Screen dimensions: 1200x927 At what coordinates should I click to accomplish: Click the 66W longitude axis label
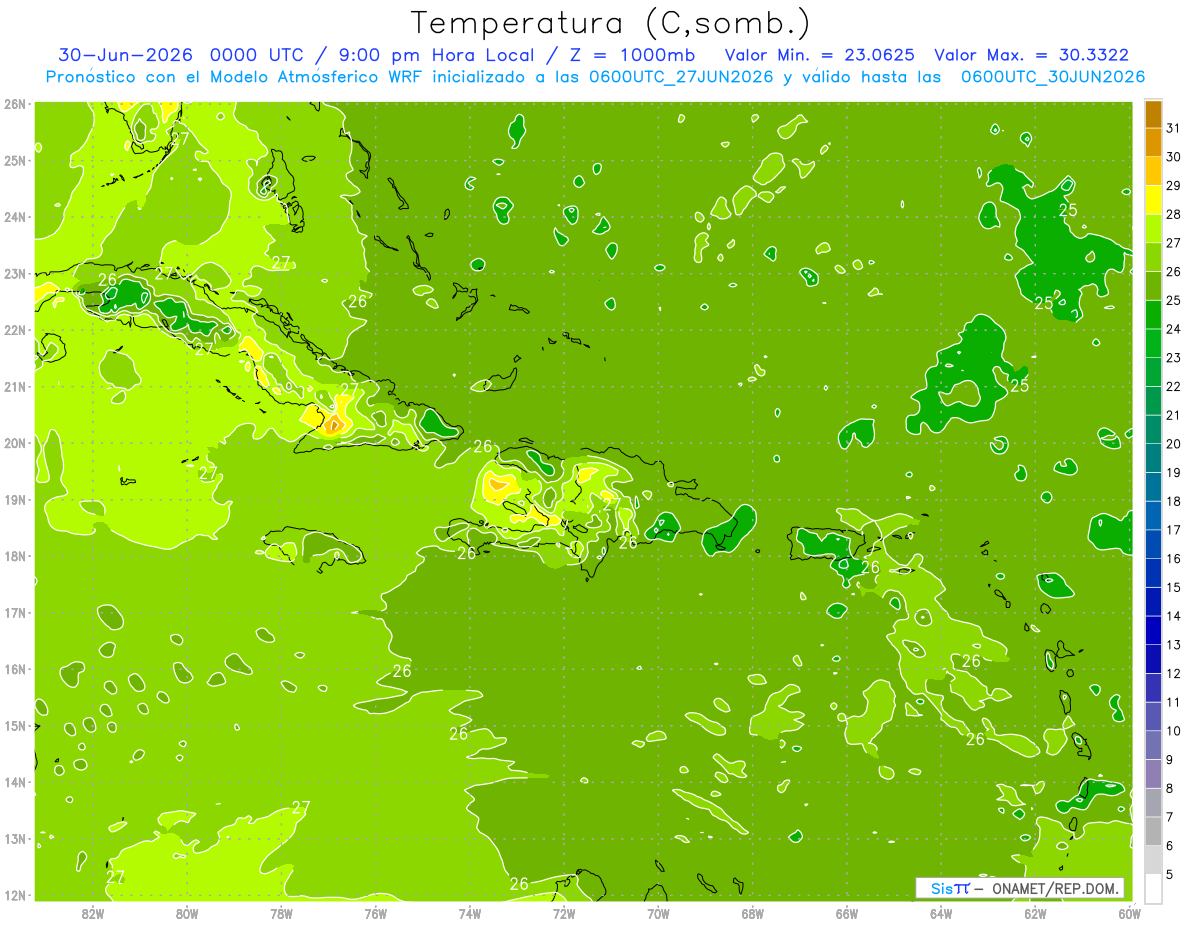click(x=847, y=913)
